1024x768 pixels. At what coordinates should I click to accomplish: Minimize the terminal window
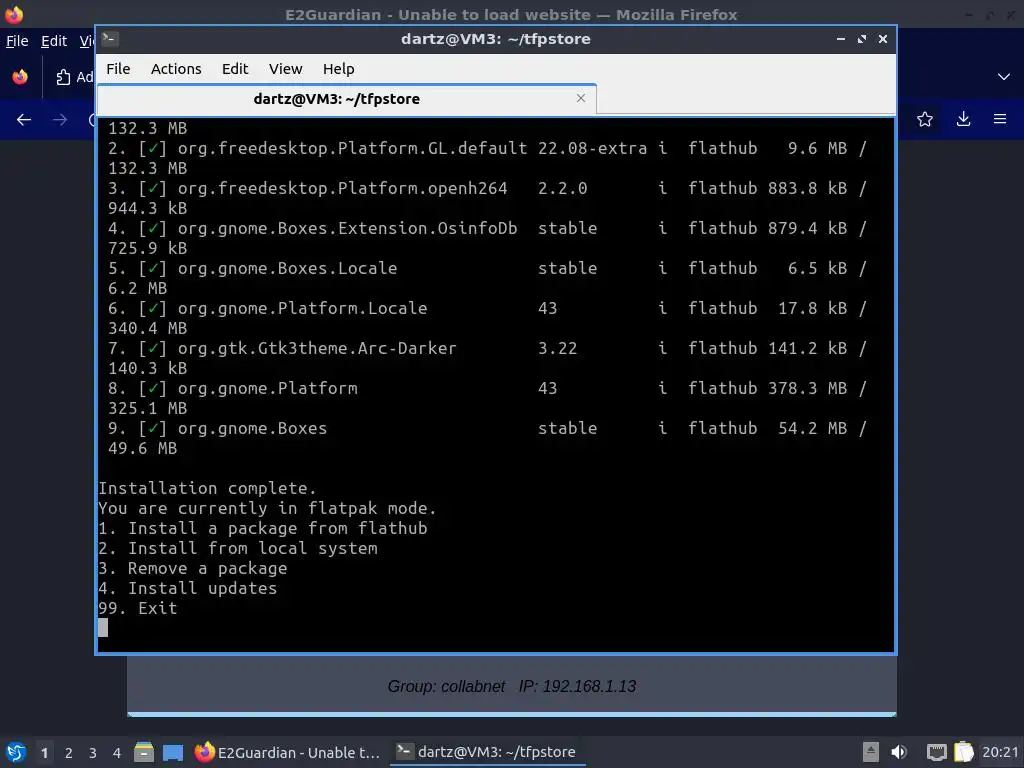click(840, 39)
